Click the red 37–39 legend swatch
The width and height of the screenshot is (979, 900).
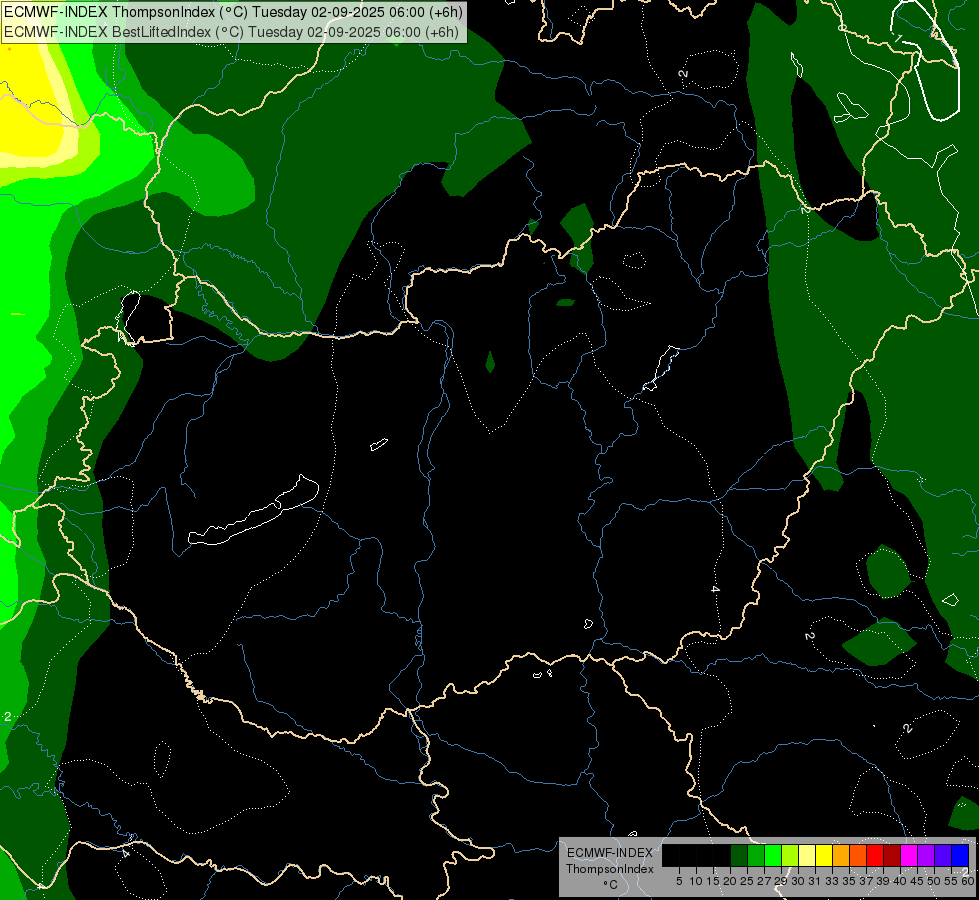(x=874, y=855)
